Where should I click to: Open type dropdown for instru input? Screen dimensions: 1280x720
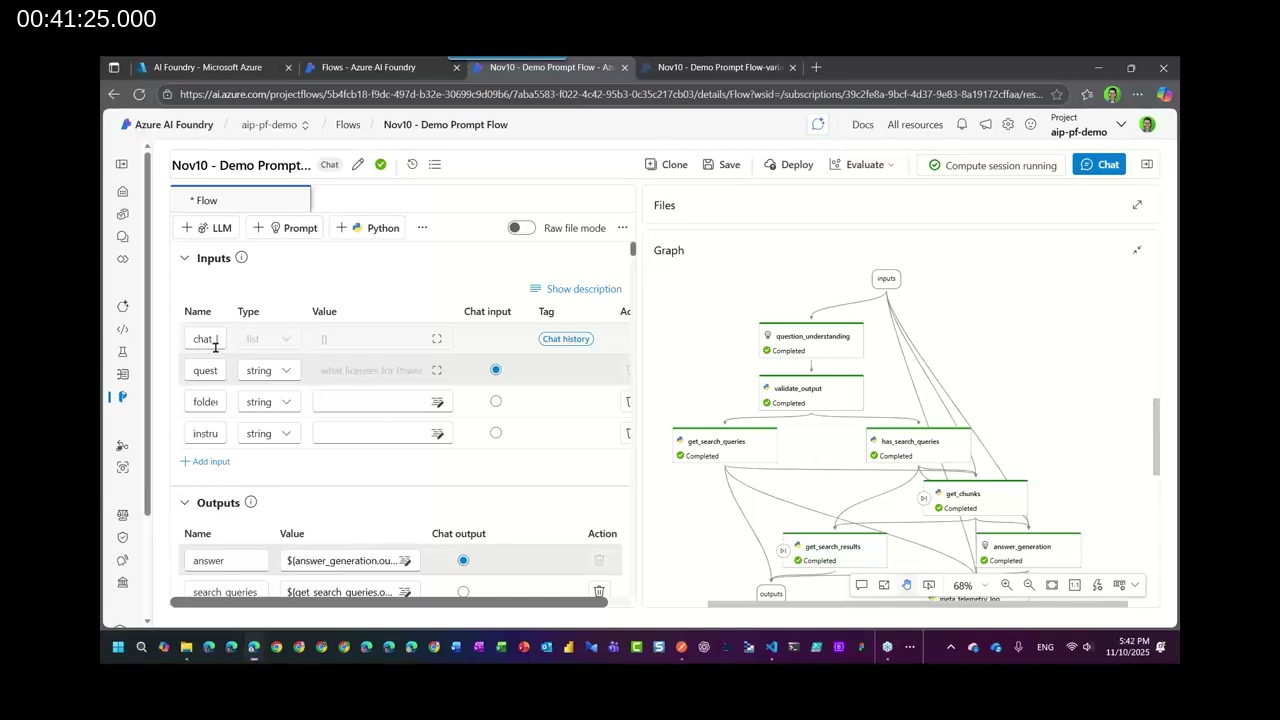click(268, 433)
